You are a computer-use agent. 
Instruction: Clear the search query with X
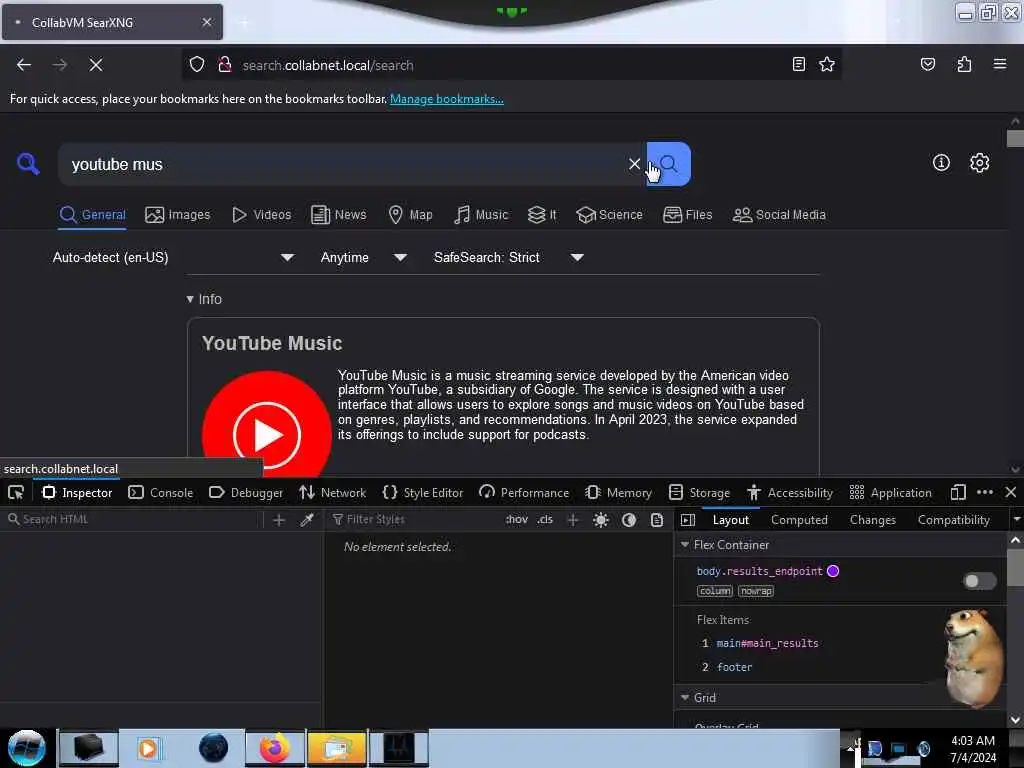(633, 164)
